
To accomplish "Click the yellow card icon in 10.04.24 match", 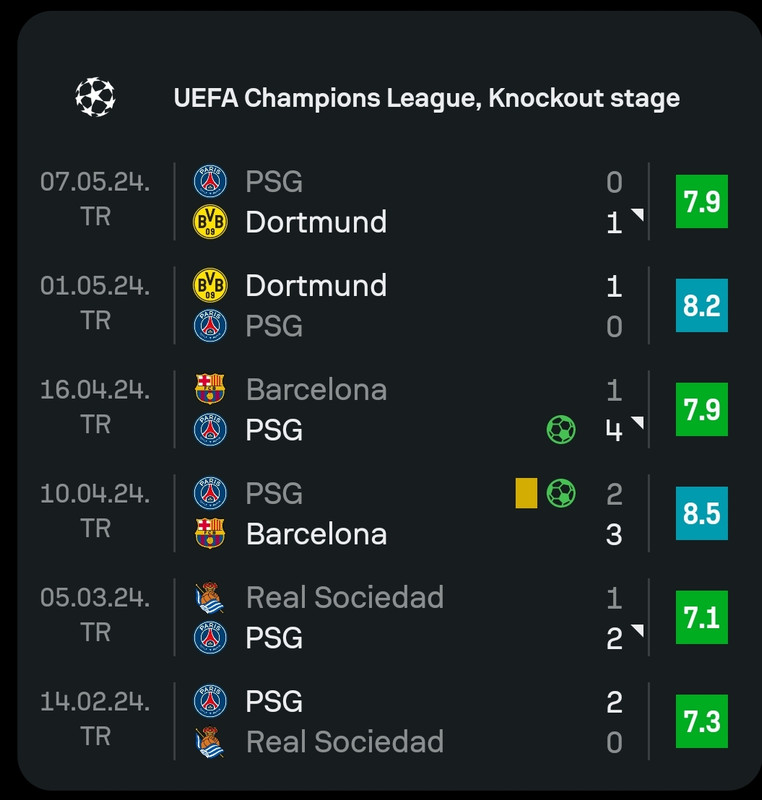I will tap(526, 493).
